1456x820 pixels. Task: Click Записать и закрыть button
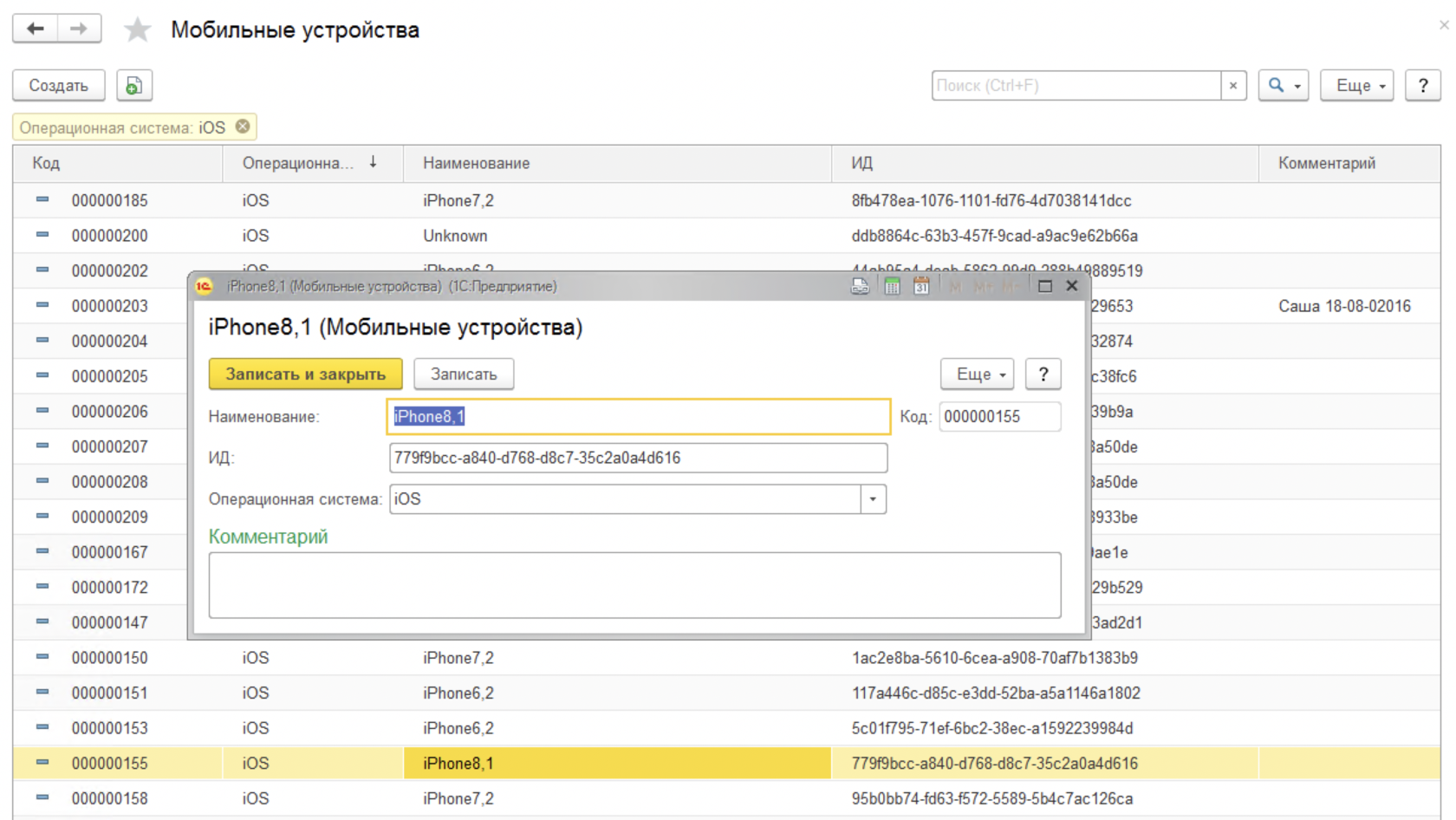pyautogui.click(x=305, y=374)
